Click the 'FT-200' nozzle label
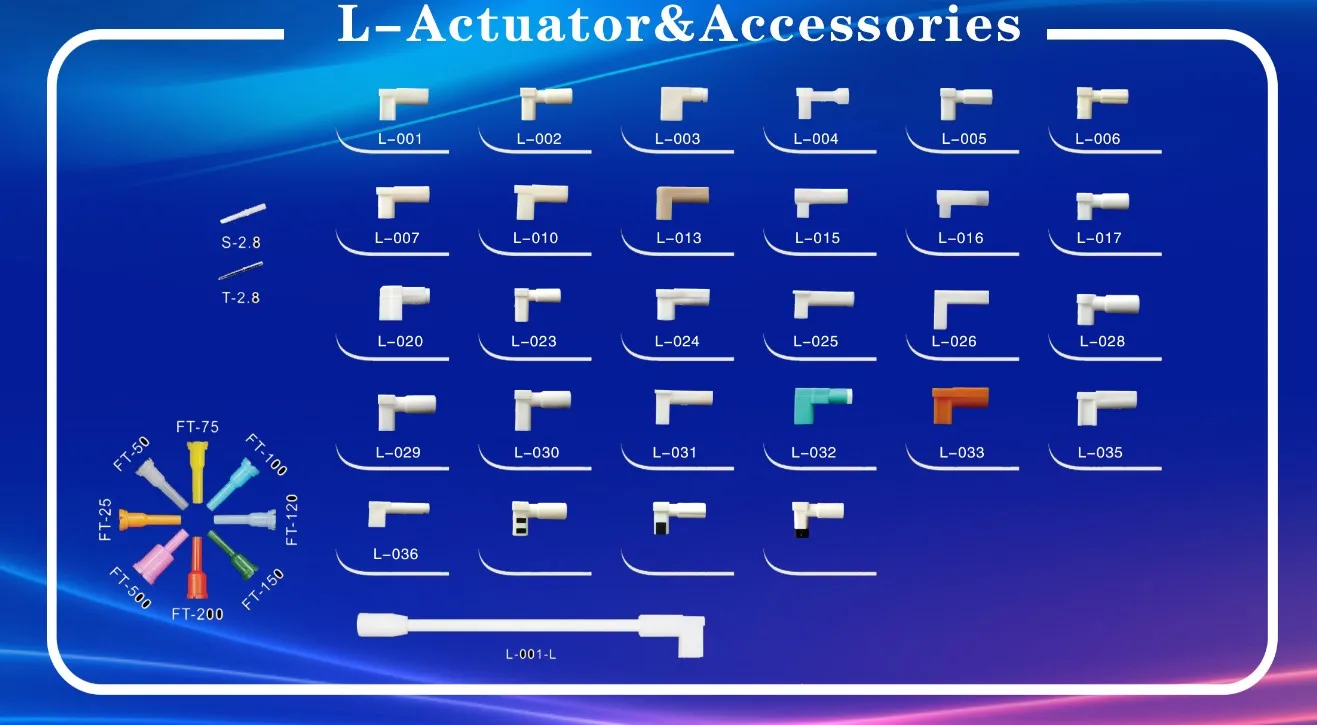 pos(197,614)
